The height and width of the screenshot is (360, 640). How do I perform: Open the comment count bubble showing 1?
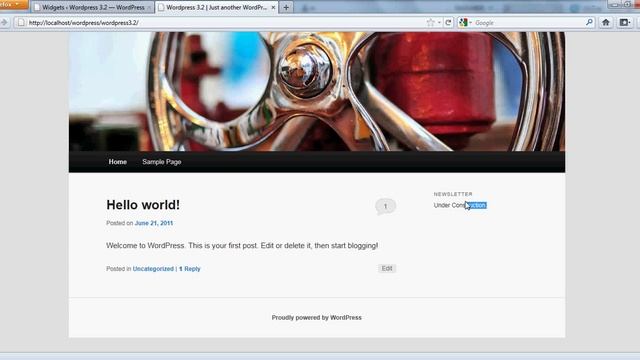[x=385, y=207]
